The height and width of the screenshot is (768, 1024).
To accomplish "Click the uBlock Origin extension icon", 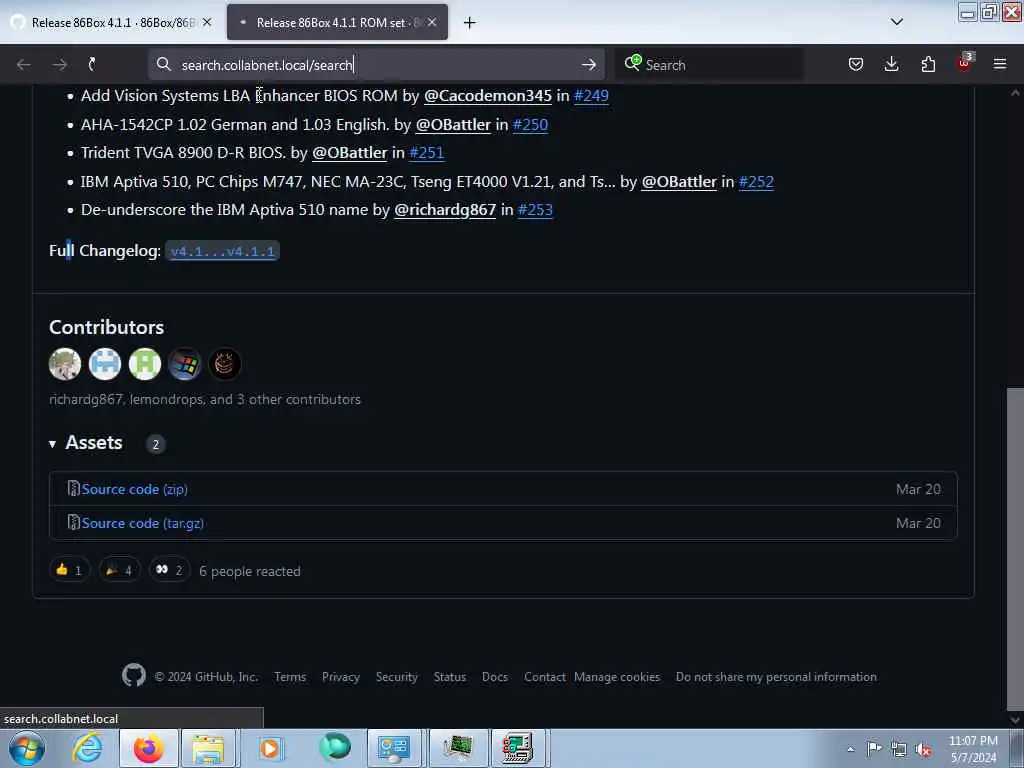I will [964, 63].
